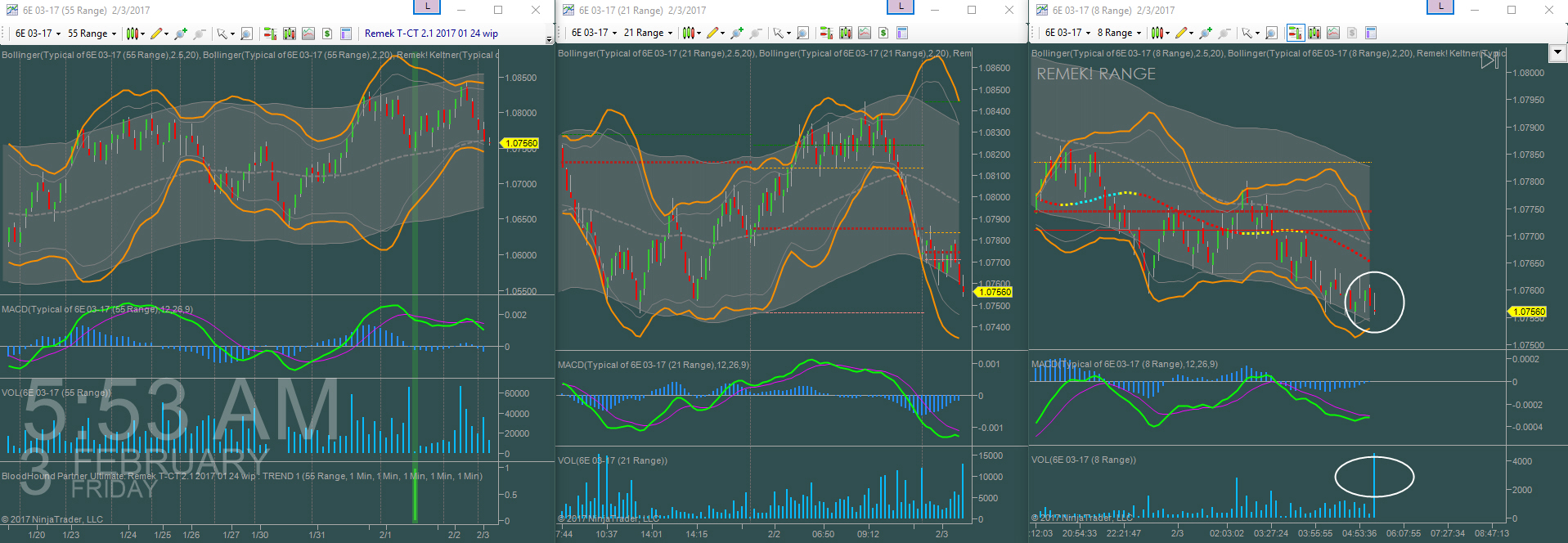This screenshot has height=543, width=1568.
Task: Click Zoom Out magnifier in 8 Range window
Action: [1224, 33]
